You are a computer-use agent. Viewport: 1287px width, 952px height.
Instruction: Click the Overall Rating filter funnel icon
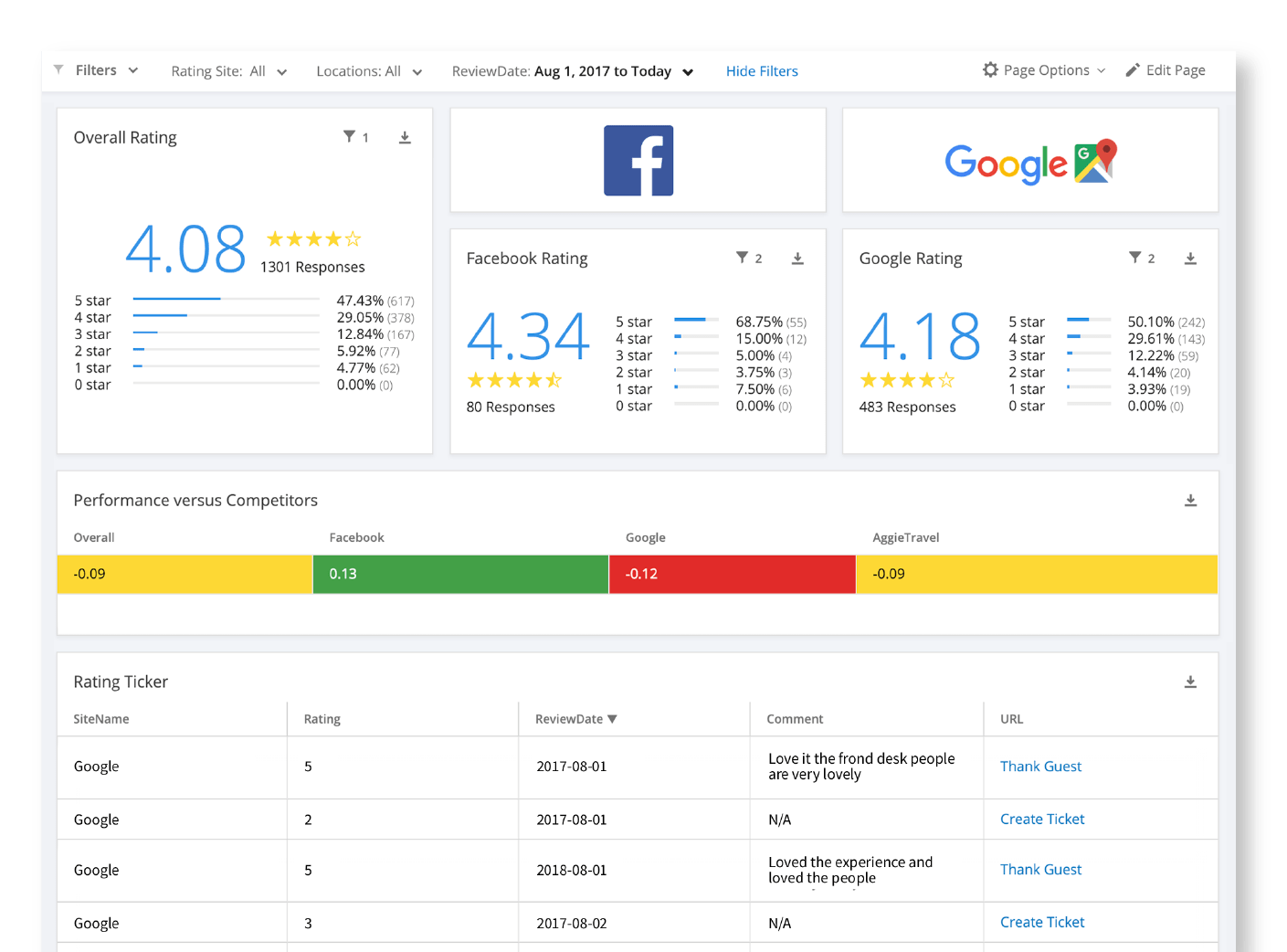coord(349,136)
